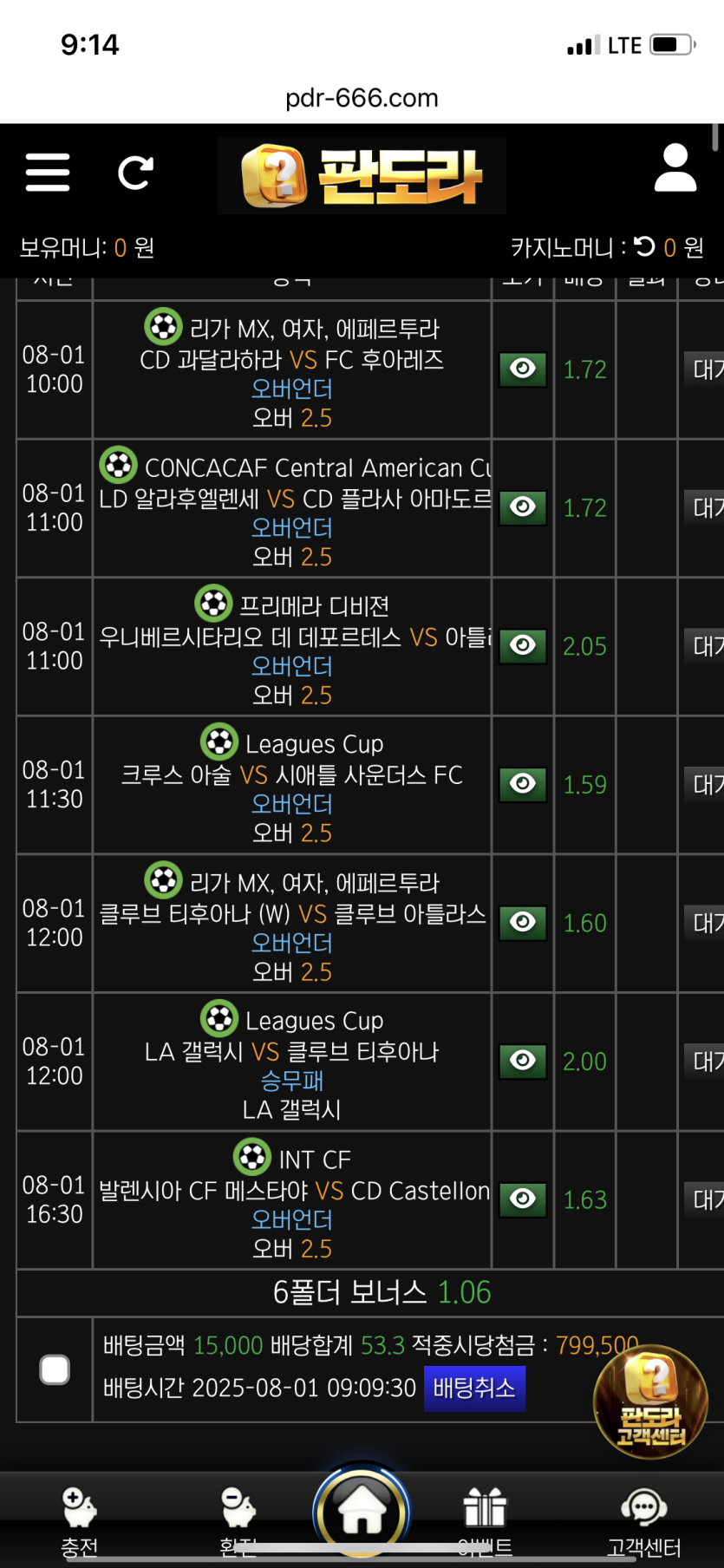This screenshot has height=1568, width=724.
Task: Open the hamburger menu
Action: pos(48,172)
